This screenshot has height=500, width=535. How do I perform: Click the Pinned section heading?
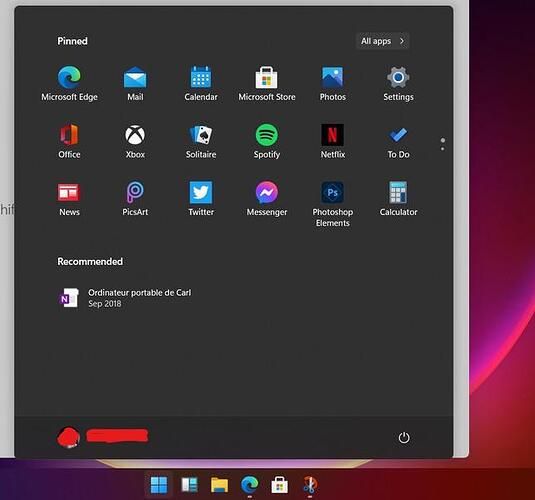coord(72,41)
